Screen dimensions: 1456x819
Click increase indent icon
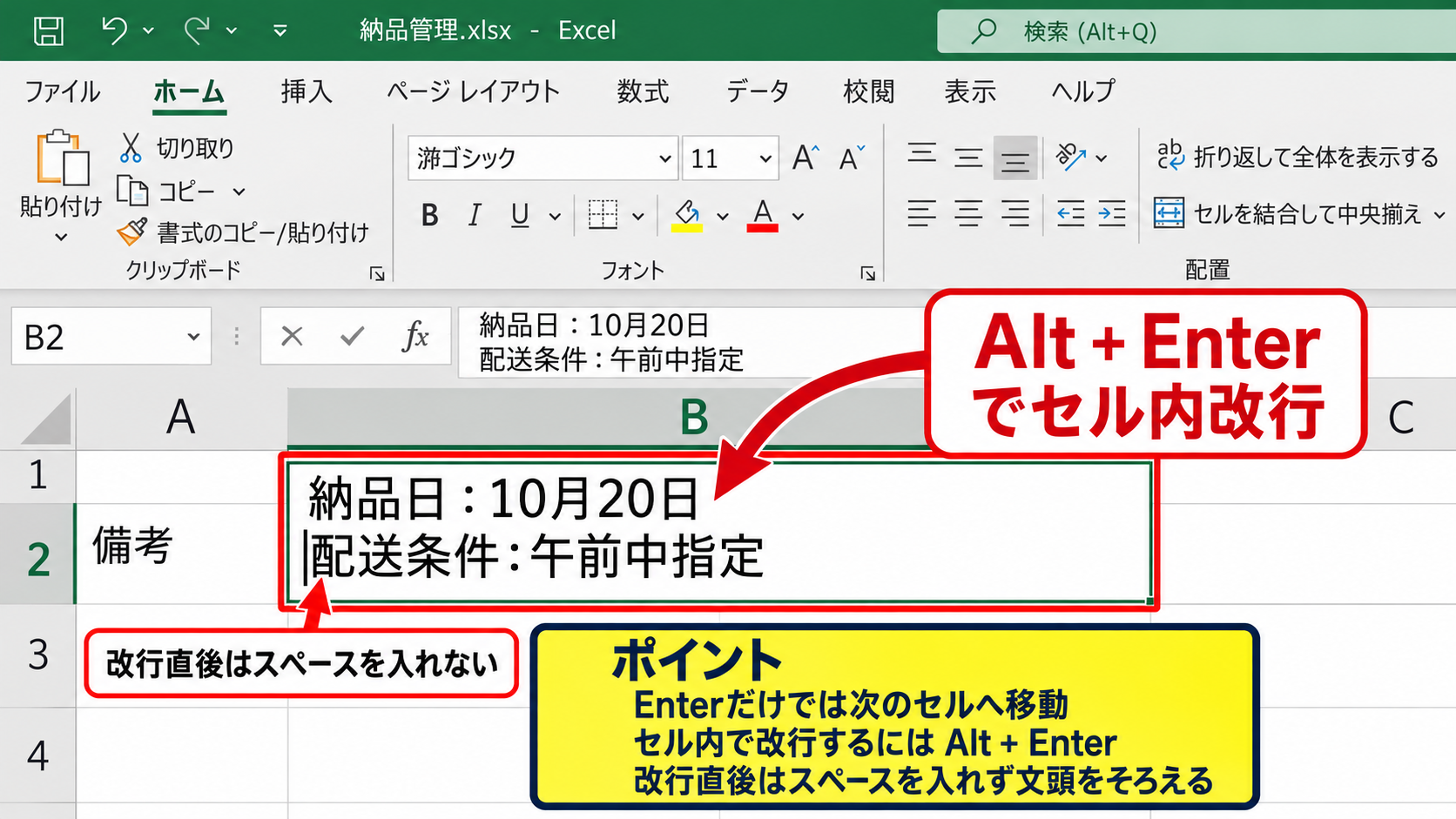[x=1112, y=213]
